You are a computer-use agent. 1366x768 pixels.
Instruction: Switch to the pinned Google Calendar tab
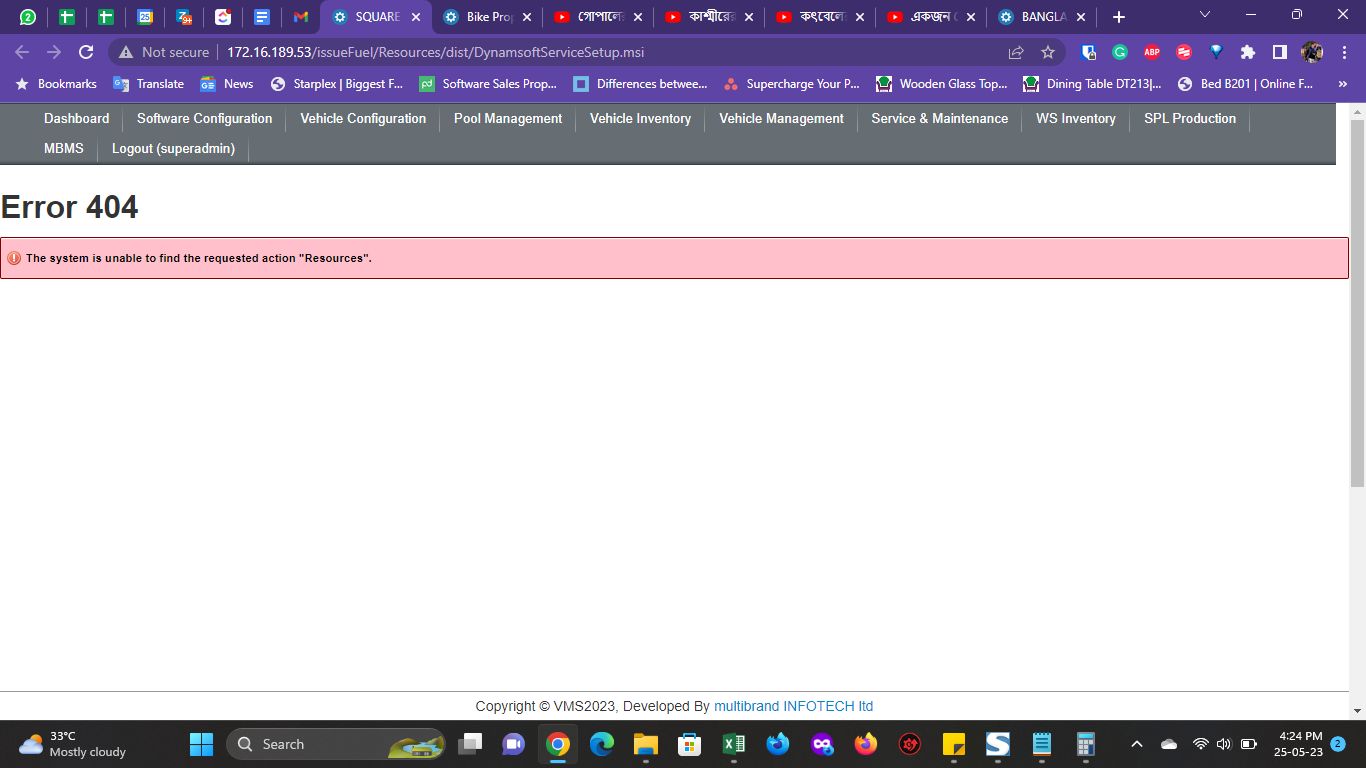[145, 17]
